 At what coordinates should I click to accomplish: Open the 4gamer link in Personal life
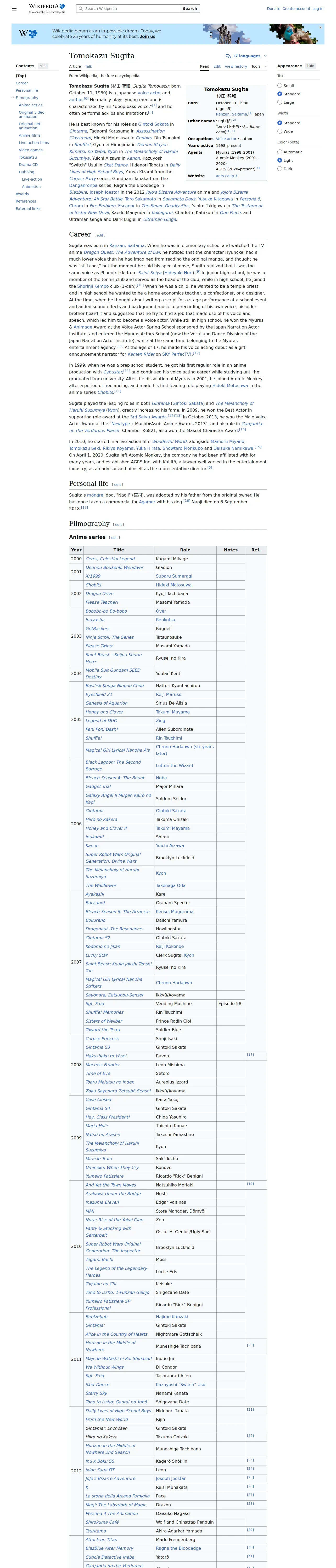(147, 502)
